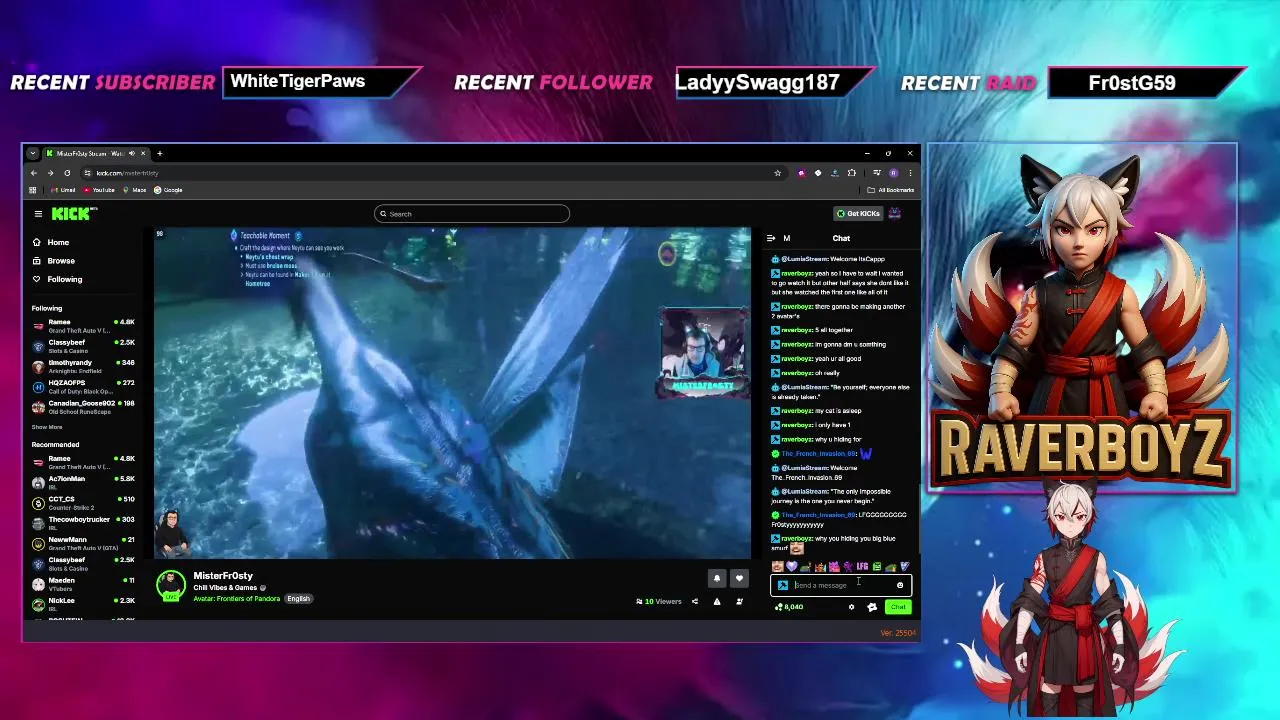The width and height of the screenshot is (1280, 720).
Task: Click the user icon beside report
Action: (739, 602)
